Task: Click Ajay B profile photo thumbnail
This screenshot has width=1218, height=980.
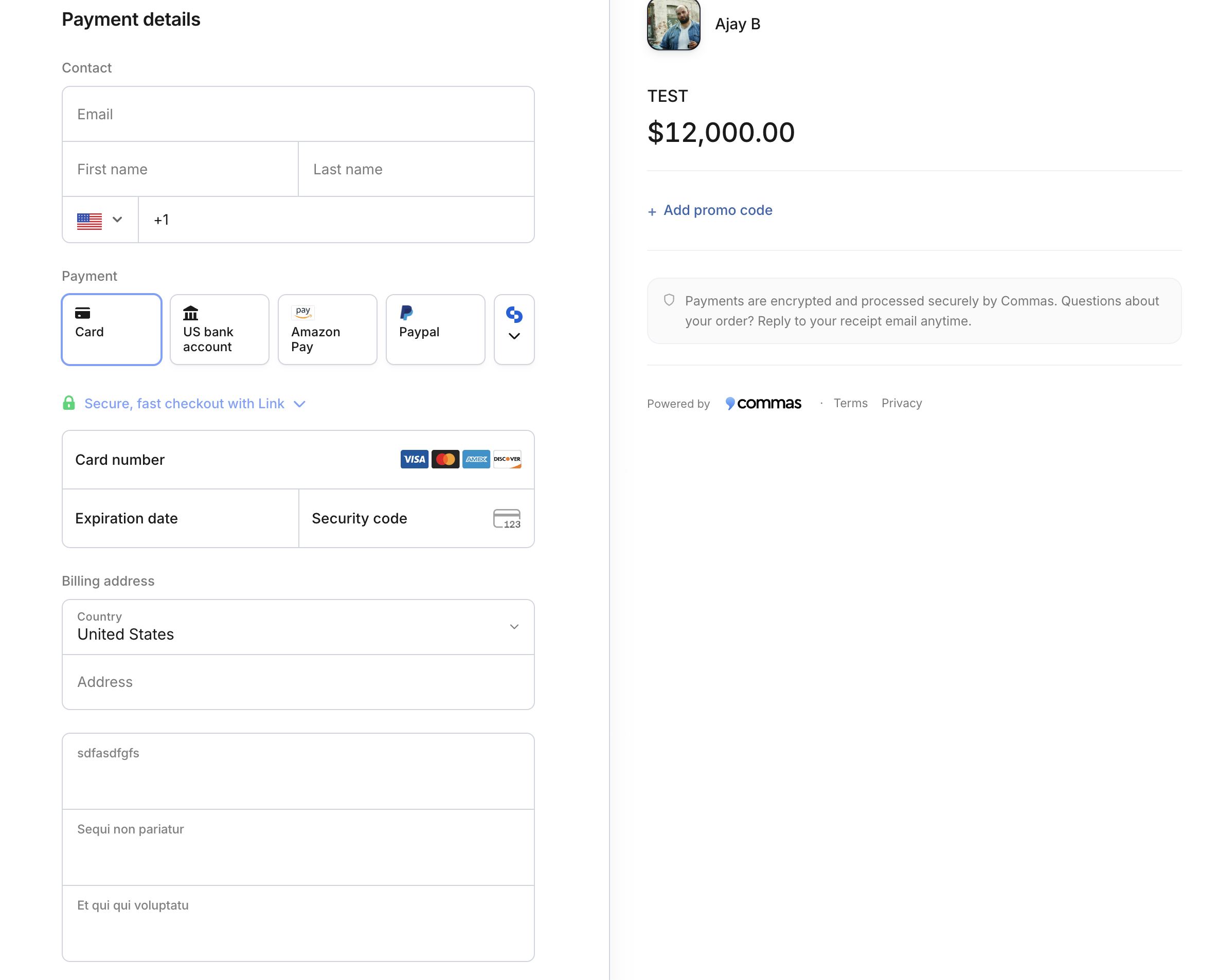Action: (x=673, y=24)
